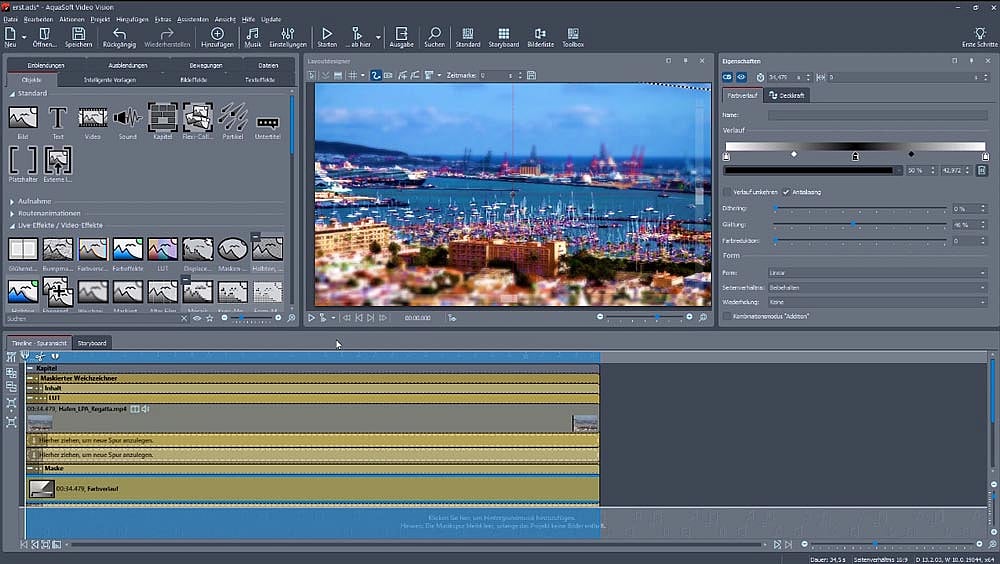
Task: Open the Form dropdown set to Linear
Action: click(x=877, y=272)
